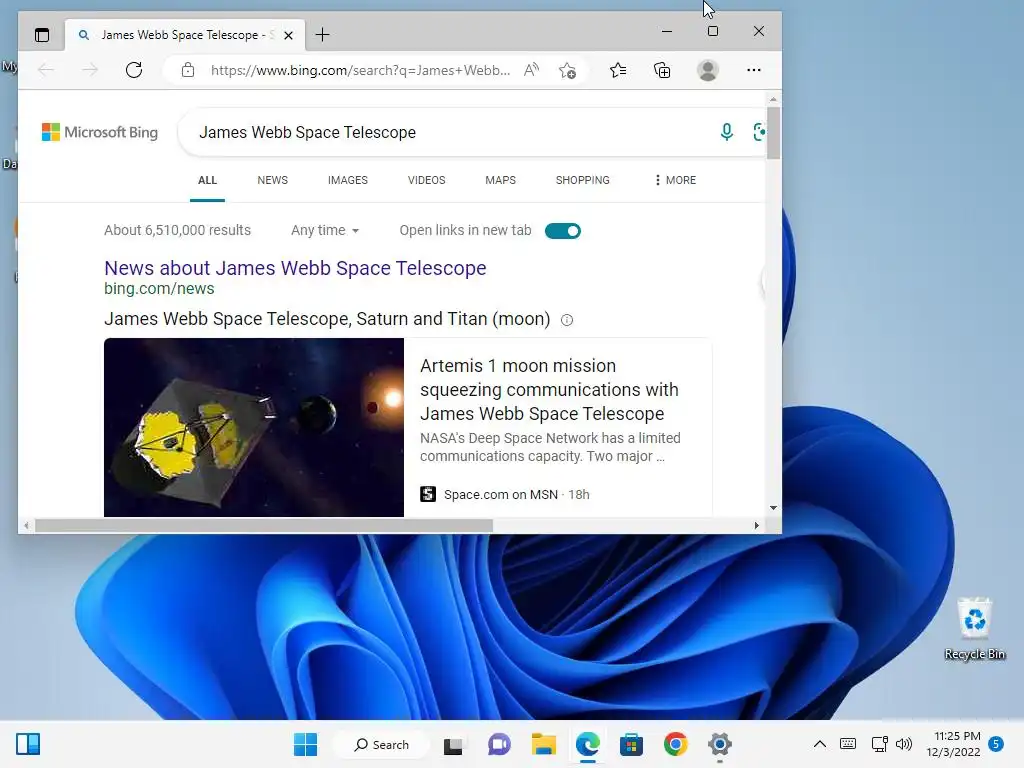This screenshot has width=1024, height=768.
Task: Open taskbar Search box
Action: point(381,744)
